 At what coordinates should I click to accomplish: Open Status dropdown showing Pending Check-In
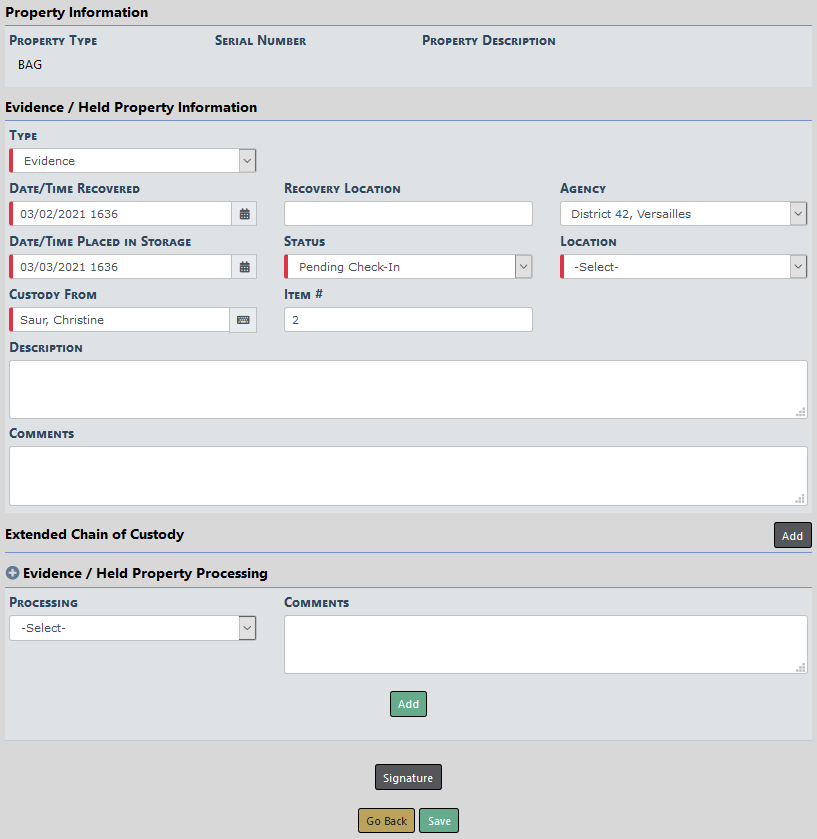point(408,267)
